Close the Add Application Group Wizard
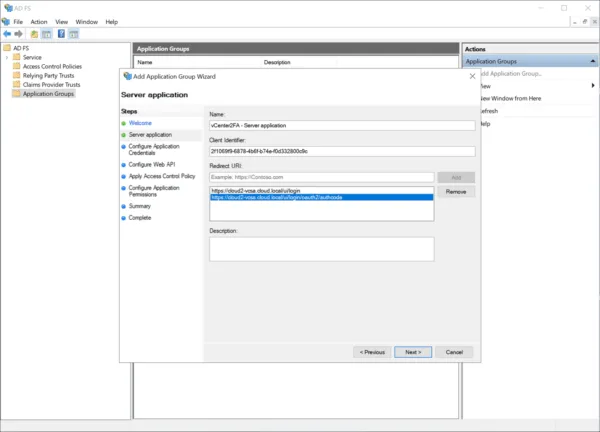The width and height of the screenshot is (600, 432). [x=473, y=76]
